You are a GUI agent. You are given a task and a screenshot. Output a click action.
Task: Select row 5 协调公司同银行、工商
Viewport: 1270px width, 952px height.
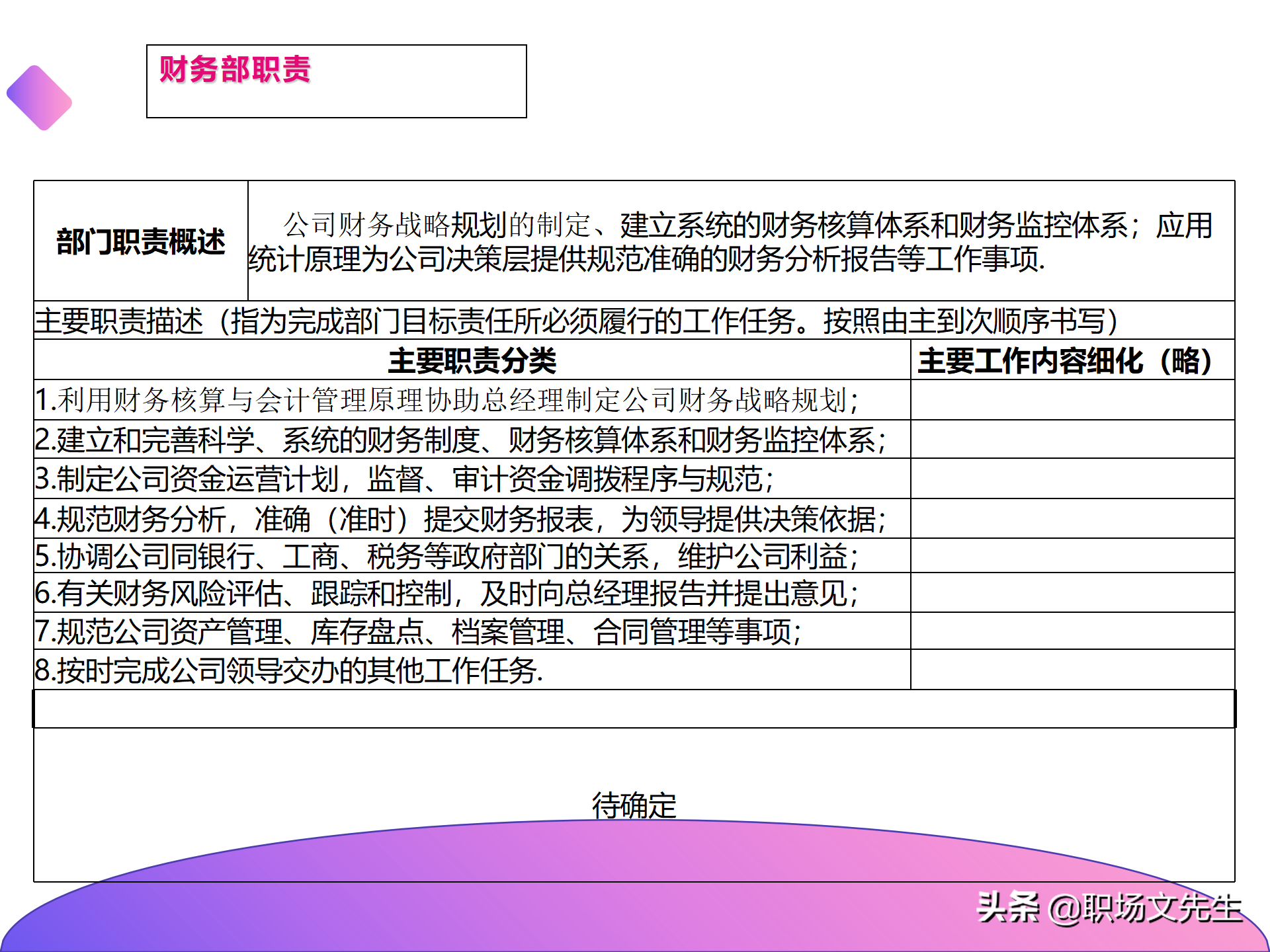click(472, 556)
